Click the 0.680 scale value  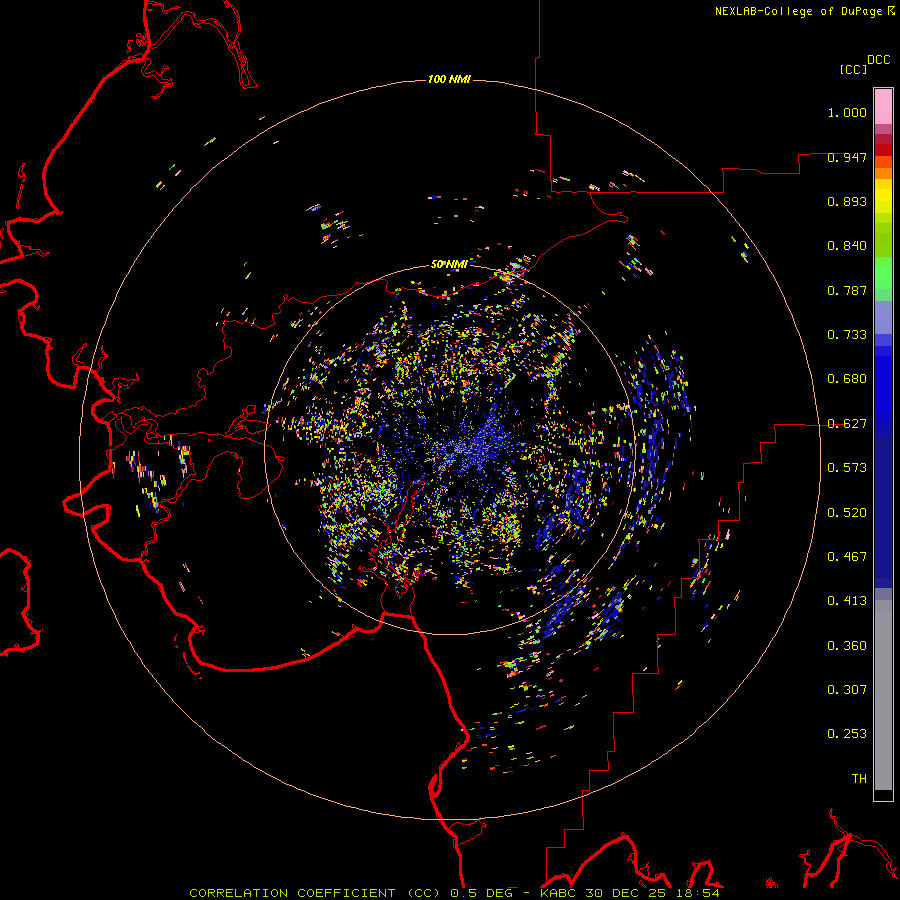(847, 379)
